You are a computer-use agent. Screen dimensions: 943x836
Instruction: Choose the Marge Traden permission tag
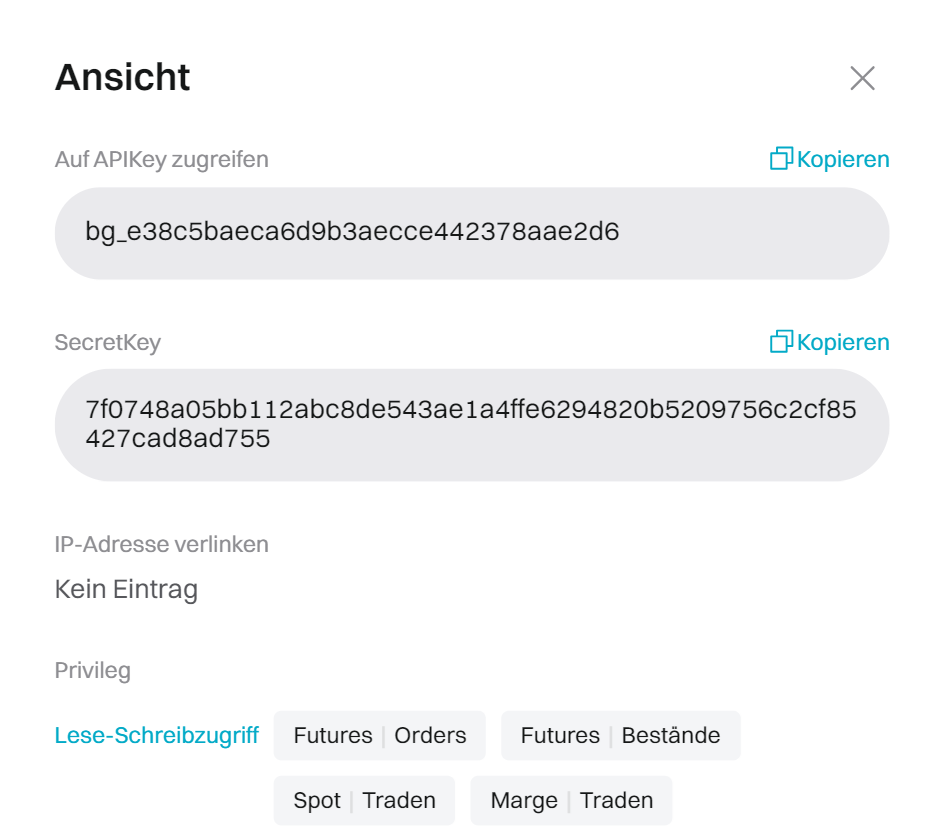571,801
